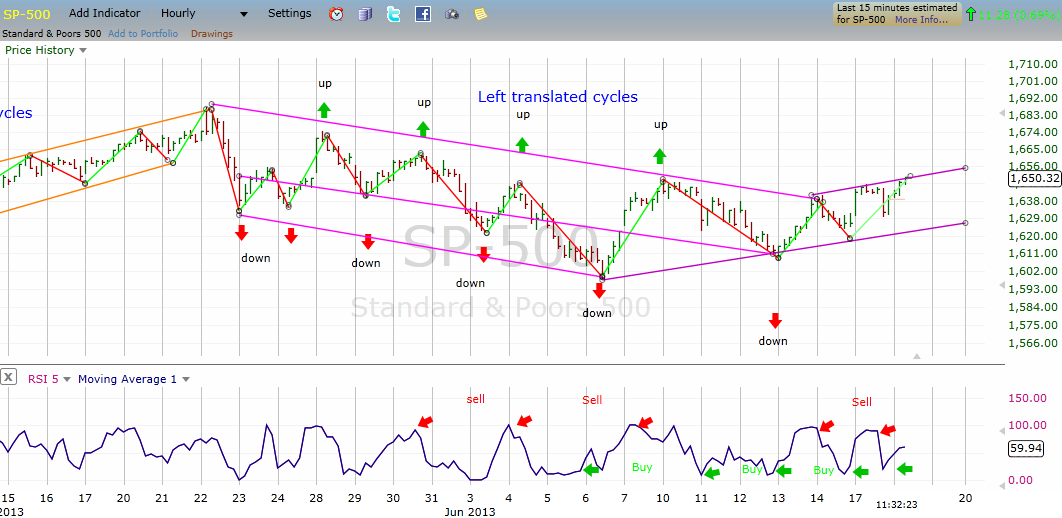Image resolution: width=1062 pixels, height=518 pixels.
Task: Click the 'Jun 2013' axis label
Action: (469, 512)
